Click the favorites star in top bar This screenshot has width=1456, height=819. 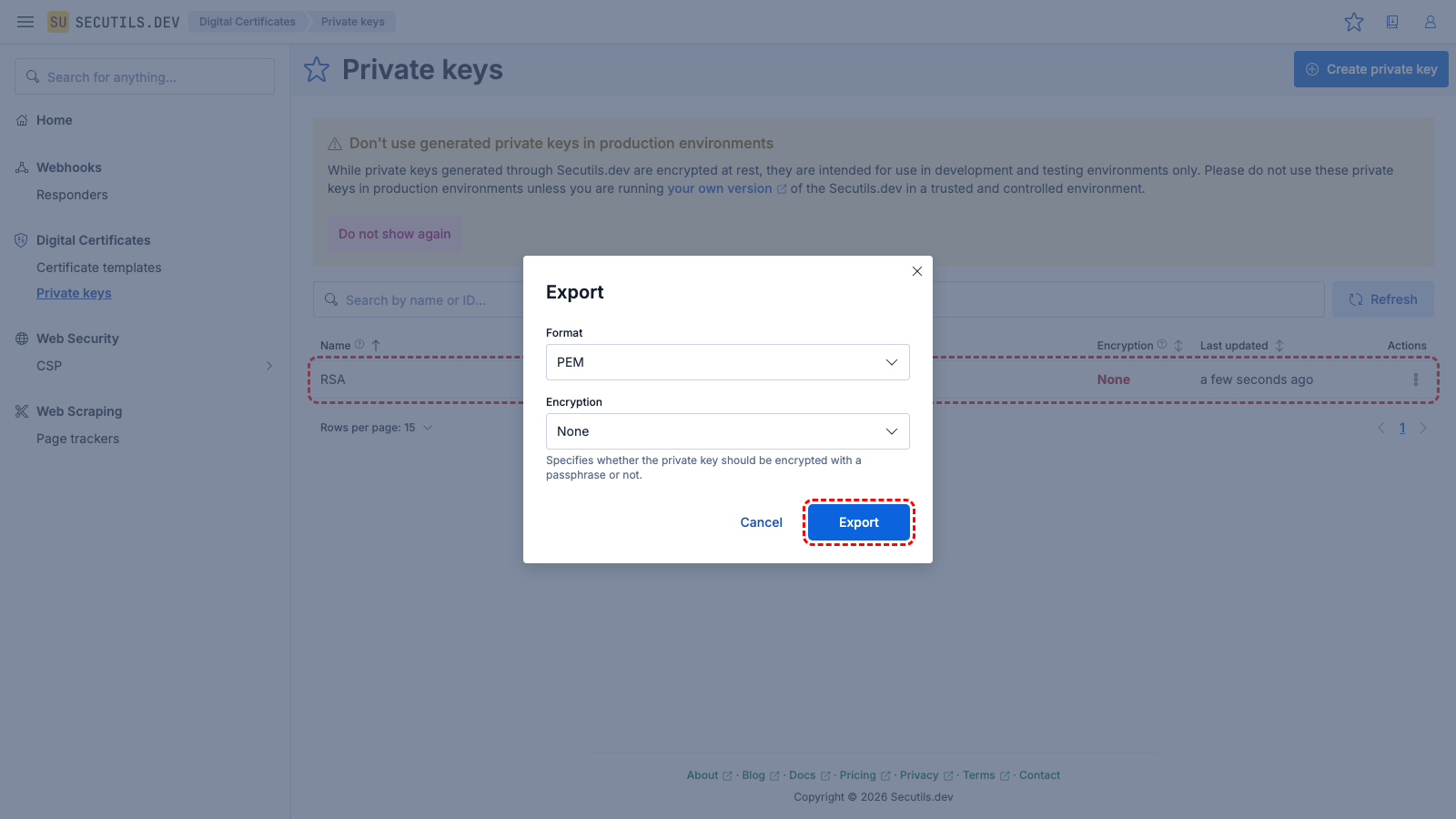tap(1354, 22)
